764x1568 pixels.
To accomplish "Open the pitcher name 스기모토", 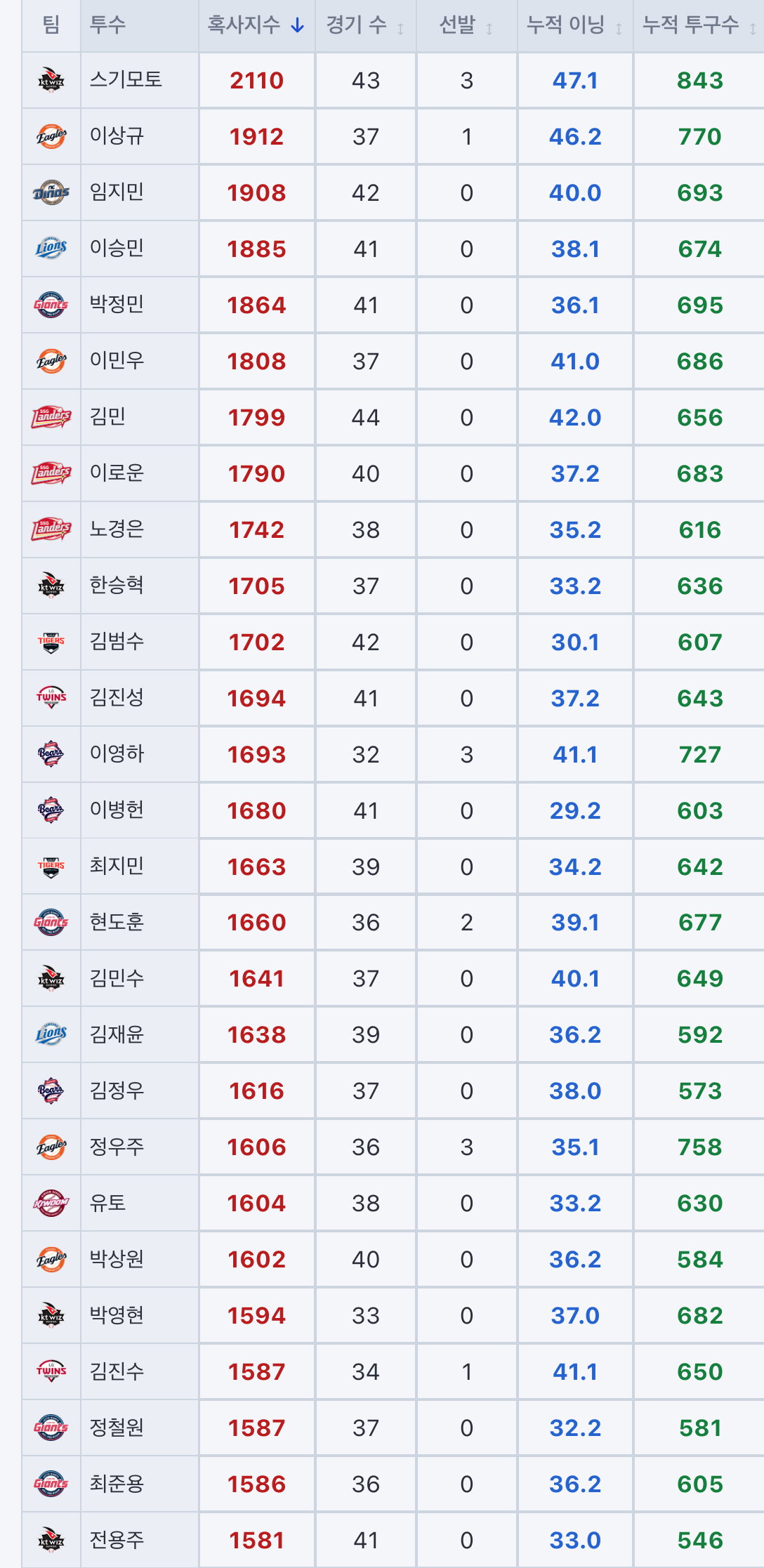I will (x=126, y=79).
